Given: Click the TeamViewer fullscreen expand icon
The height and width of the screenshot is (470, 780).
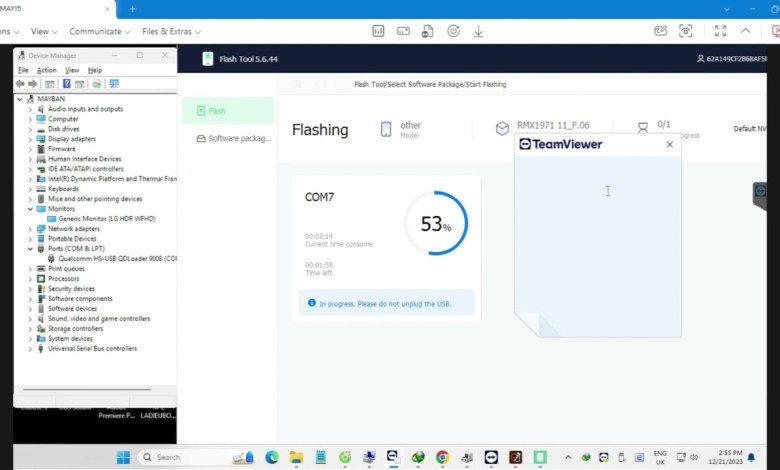Looking at the screenshot, I should pyautogui.click(x=720, y=31).
